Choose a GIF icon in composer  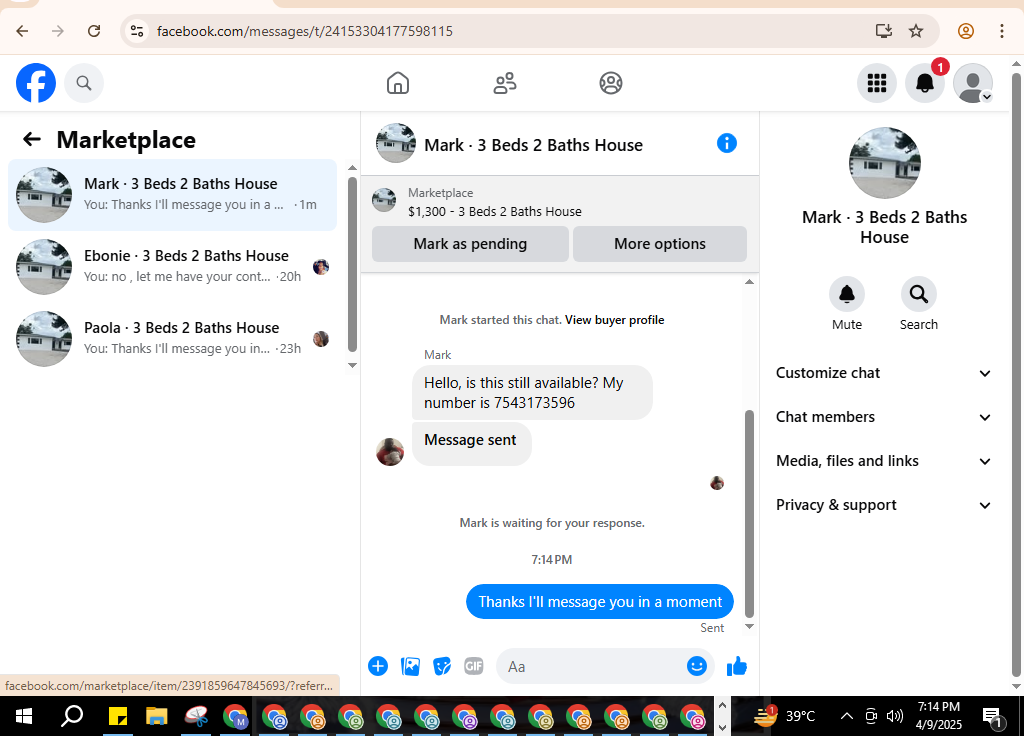[x=473, y=666]
